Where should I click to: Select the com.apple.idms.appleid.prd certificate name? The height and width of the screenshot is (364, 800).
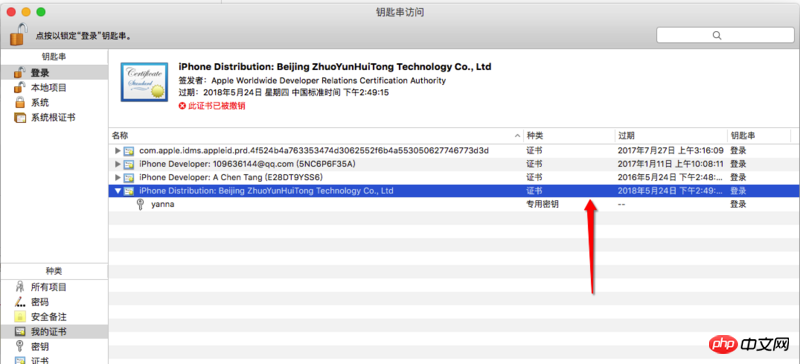point(314,151)
